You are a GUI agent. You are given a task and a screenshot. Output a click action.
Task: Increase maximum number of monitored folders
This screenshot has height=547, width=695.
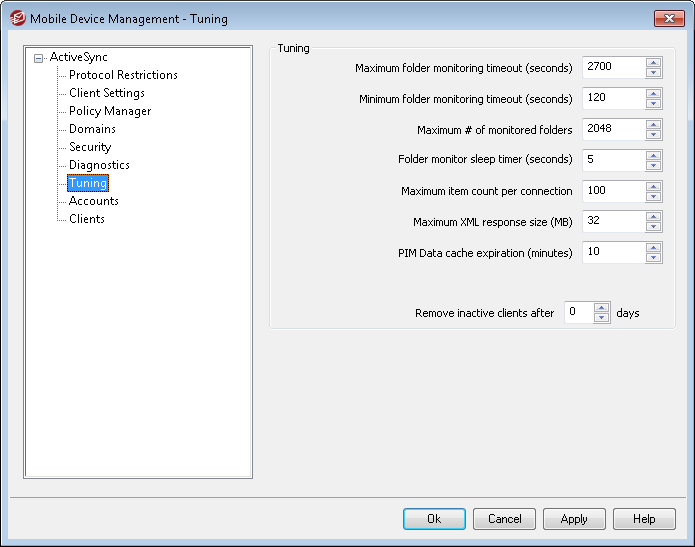coord(653,124)
